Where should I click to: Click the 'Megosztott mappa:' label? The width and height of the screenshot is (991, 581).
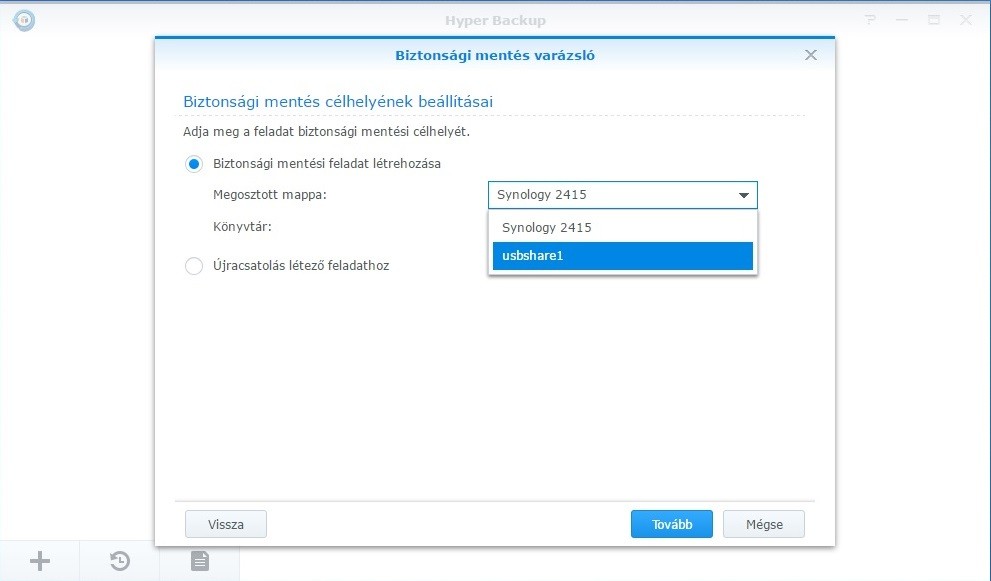coord(270,195)
